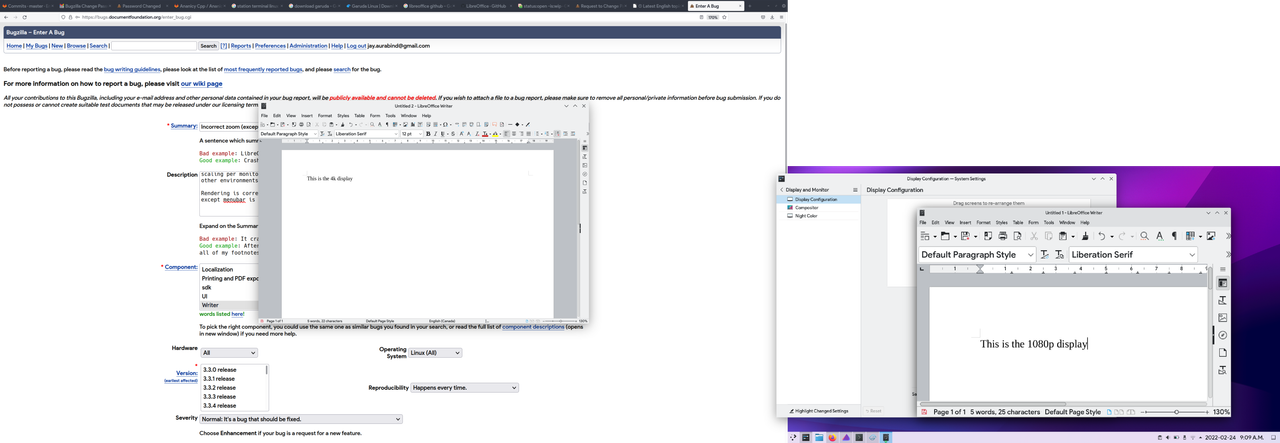The height and width of the screenshot is (443, 1280).
Task: Open the Tools menu in Untitled 1 Writer
Action: (x=1049, y=222)
